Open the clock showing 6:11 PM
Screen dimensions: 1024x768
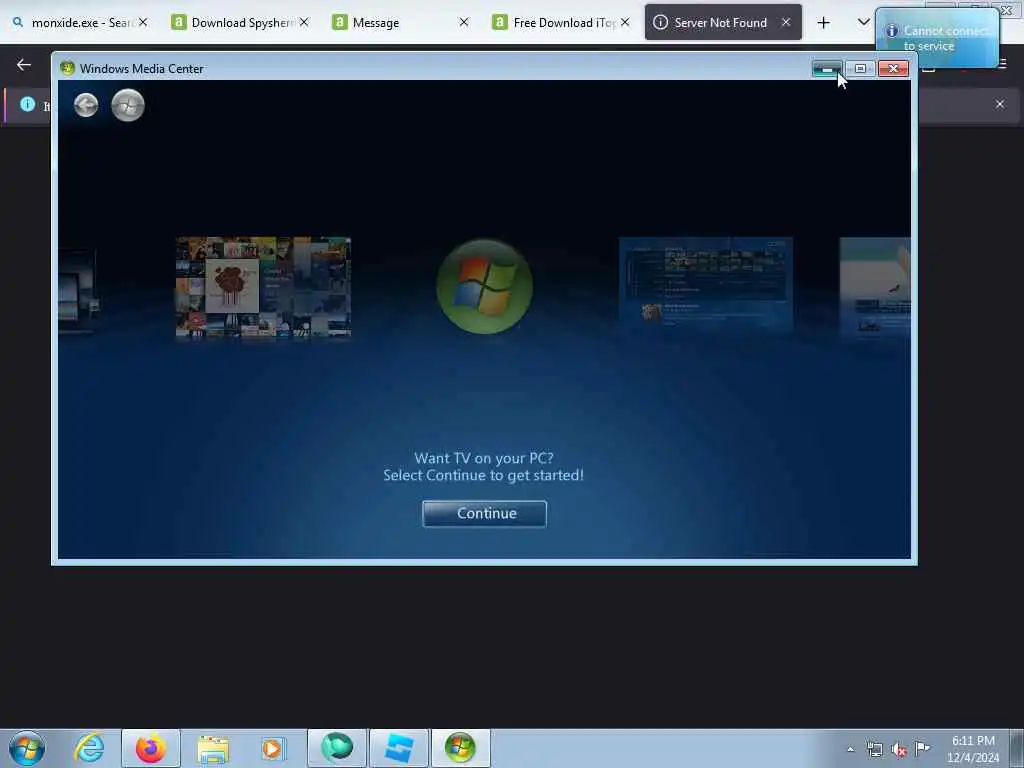tap(973, 749)
